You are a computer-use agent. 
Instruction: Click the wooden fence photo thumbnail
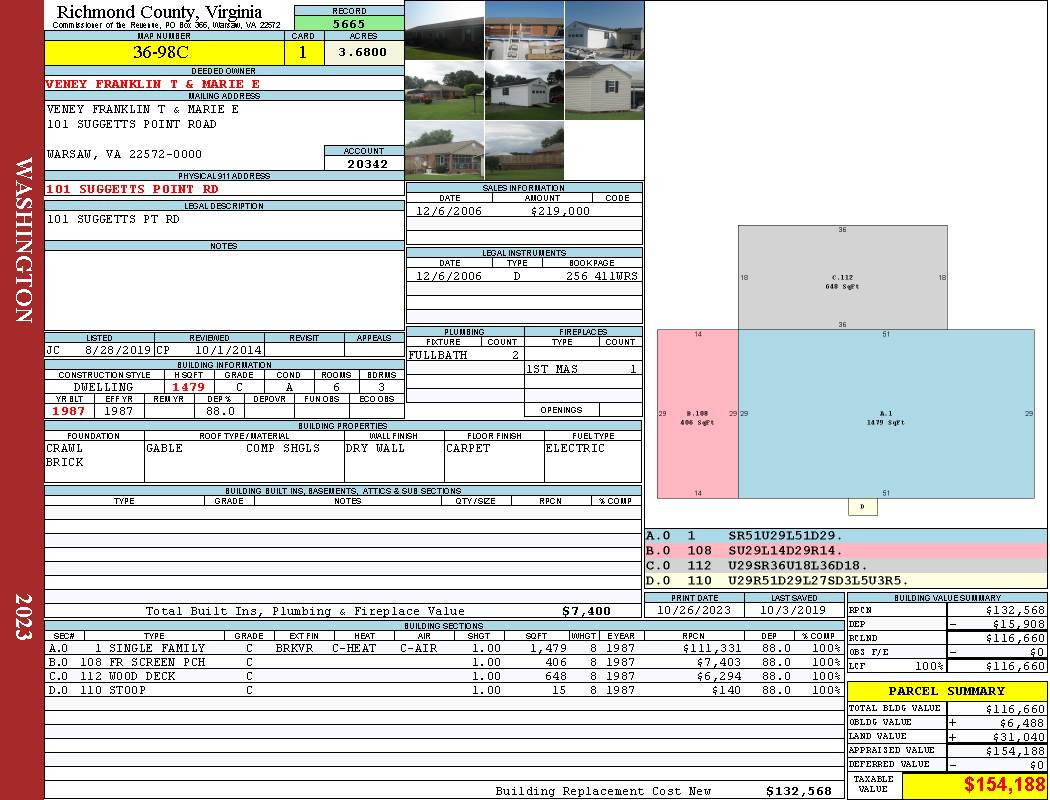click(x=524, y=151)
